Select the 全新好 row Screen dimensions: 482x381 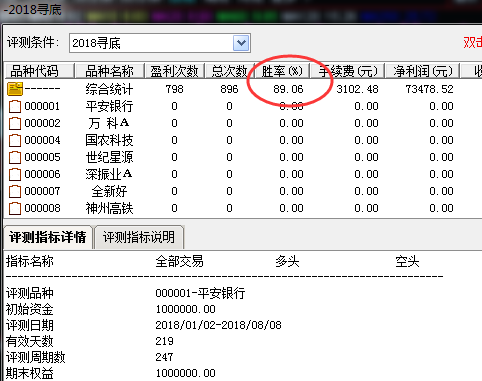click(x=109, y=191)
